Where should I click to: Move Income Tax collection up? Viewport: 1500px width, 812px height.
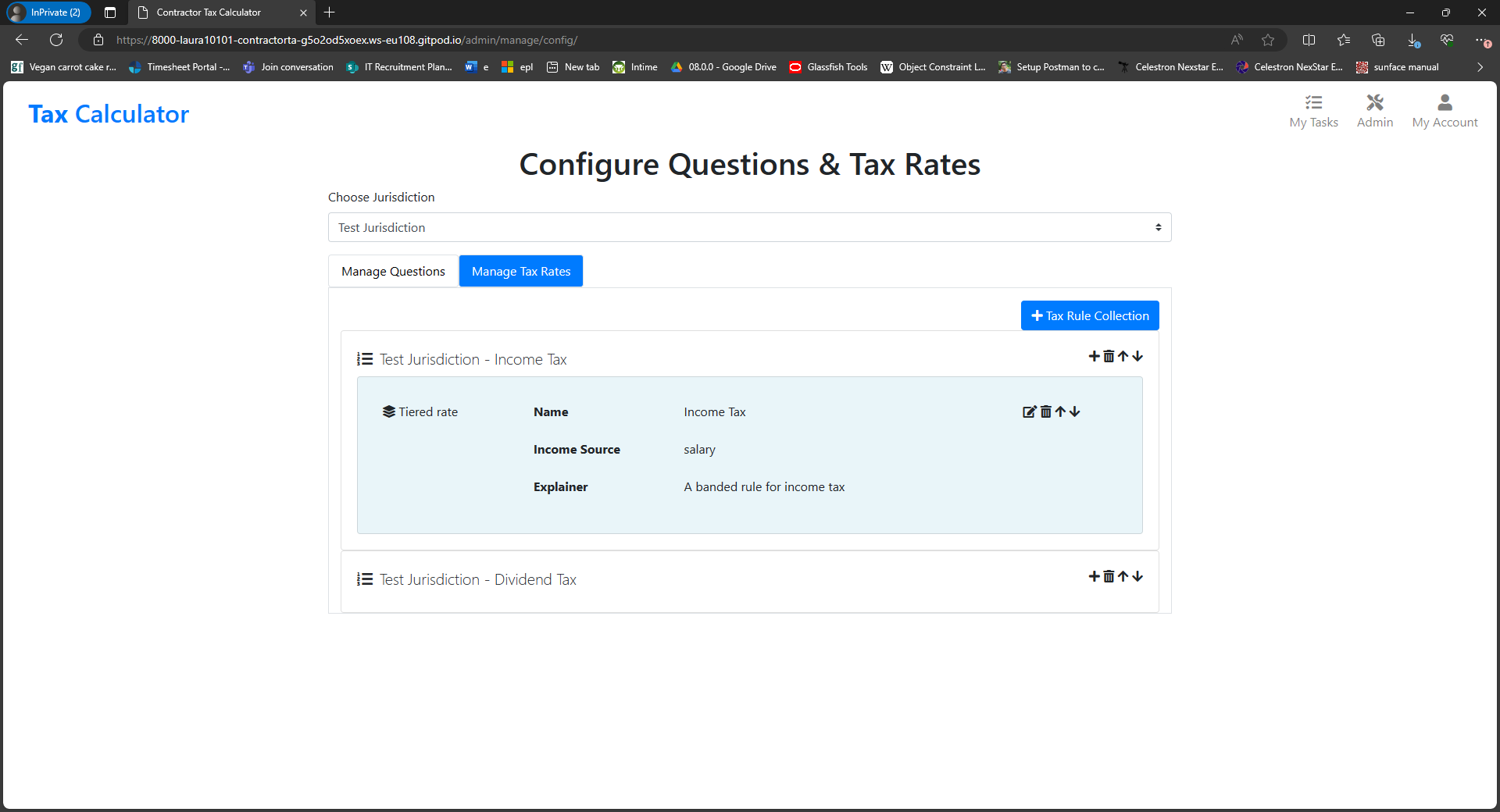(1123, 356)
